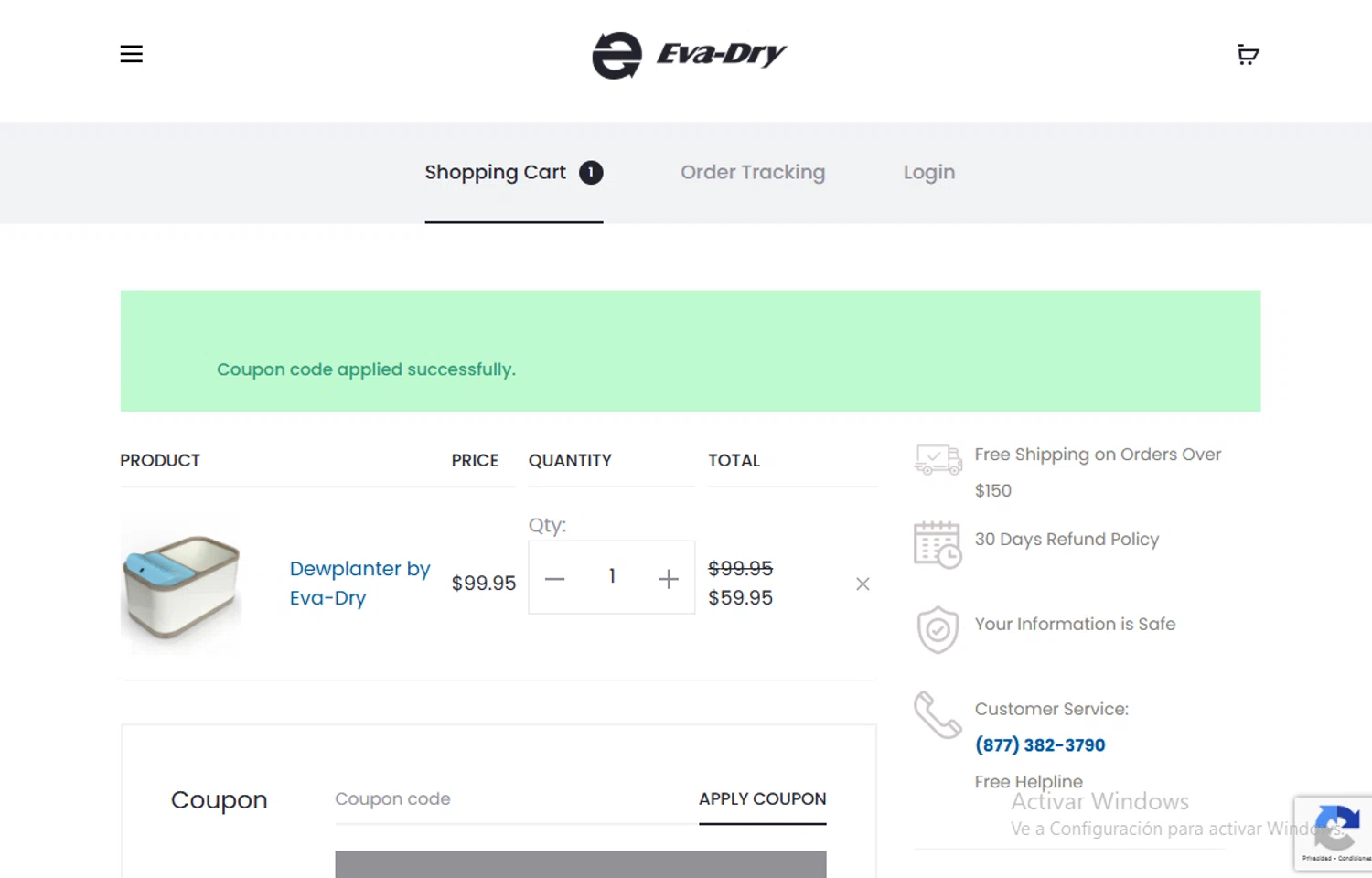Click the quantity value field
The width and height of the screenshot is (1372, 878).
point(612,576)
